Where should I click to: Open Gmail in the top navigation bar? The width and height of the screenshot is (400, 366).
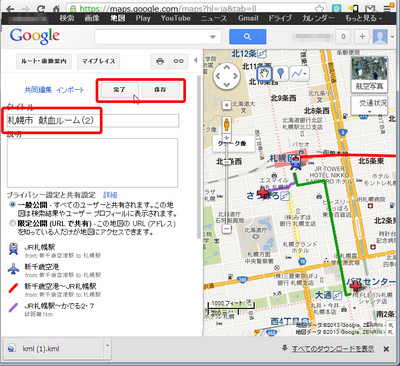pyautogui.click(x=248, y=18)
